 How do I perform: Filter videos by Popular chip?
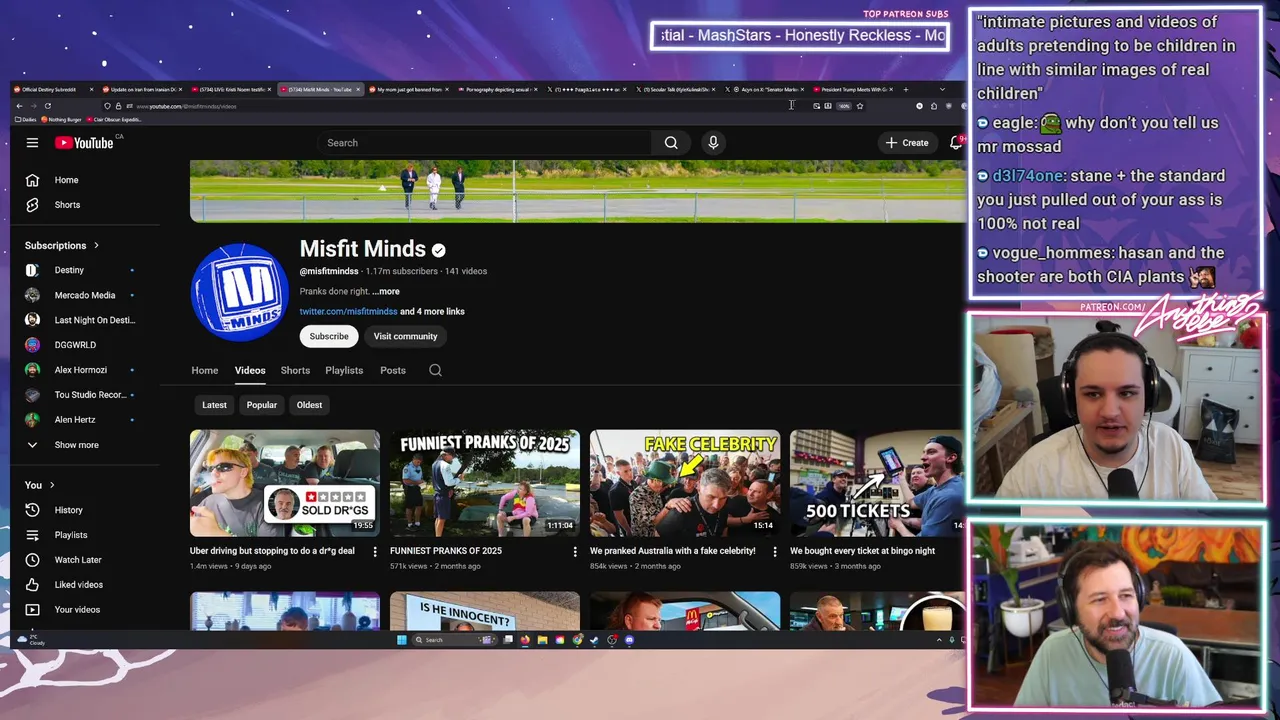click(x=262, y=405)
